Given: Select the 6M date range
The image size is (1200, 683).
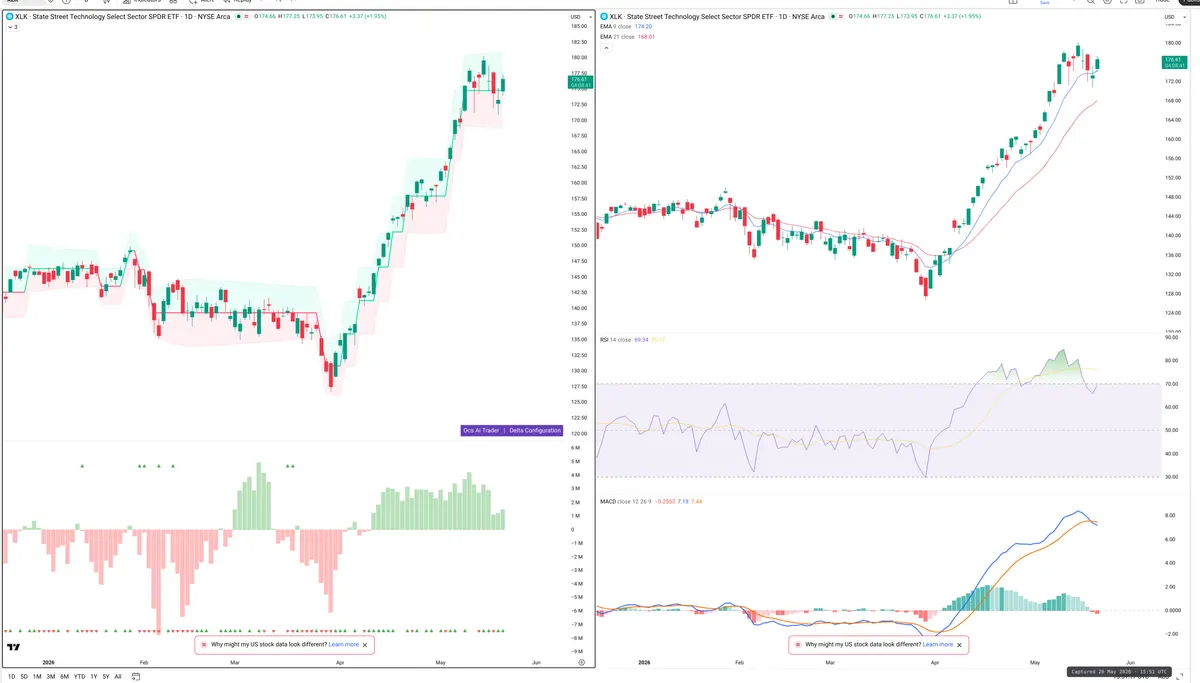Looking at the screenshot, I should pos(65,677).
